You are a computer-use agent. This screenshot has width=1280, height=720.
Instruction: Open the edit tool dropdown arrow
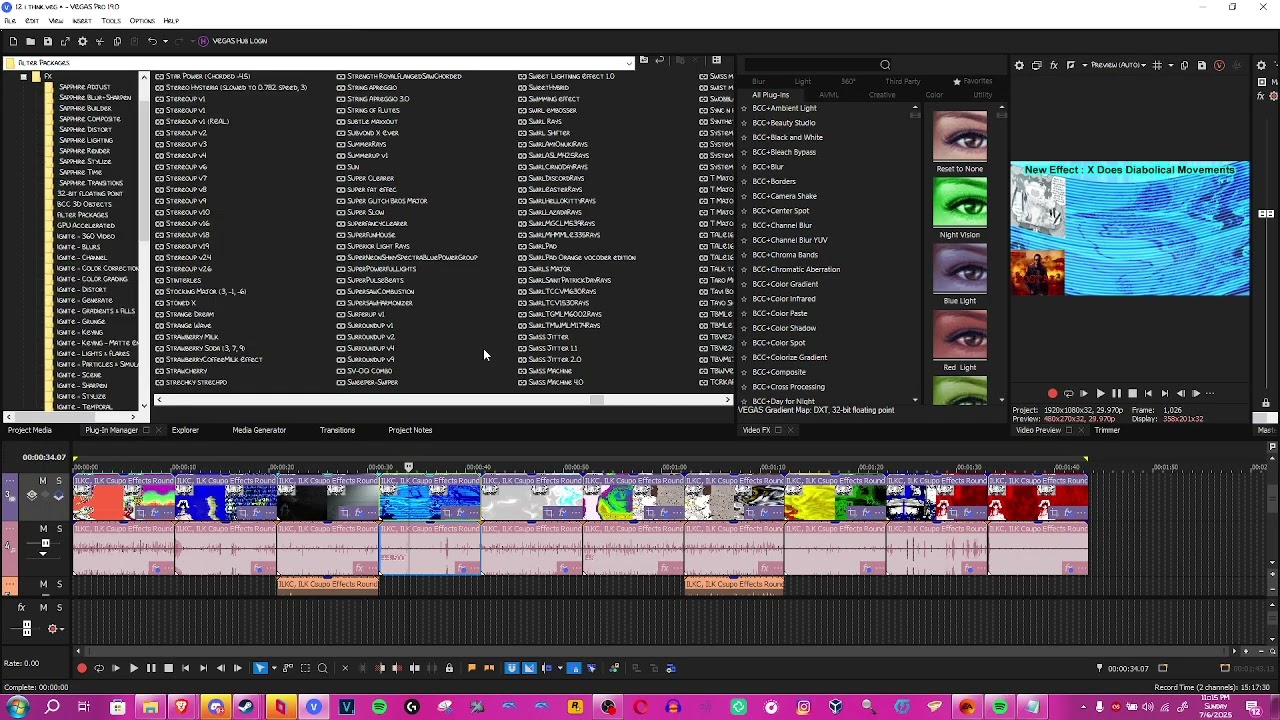pos(273,668)
